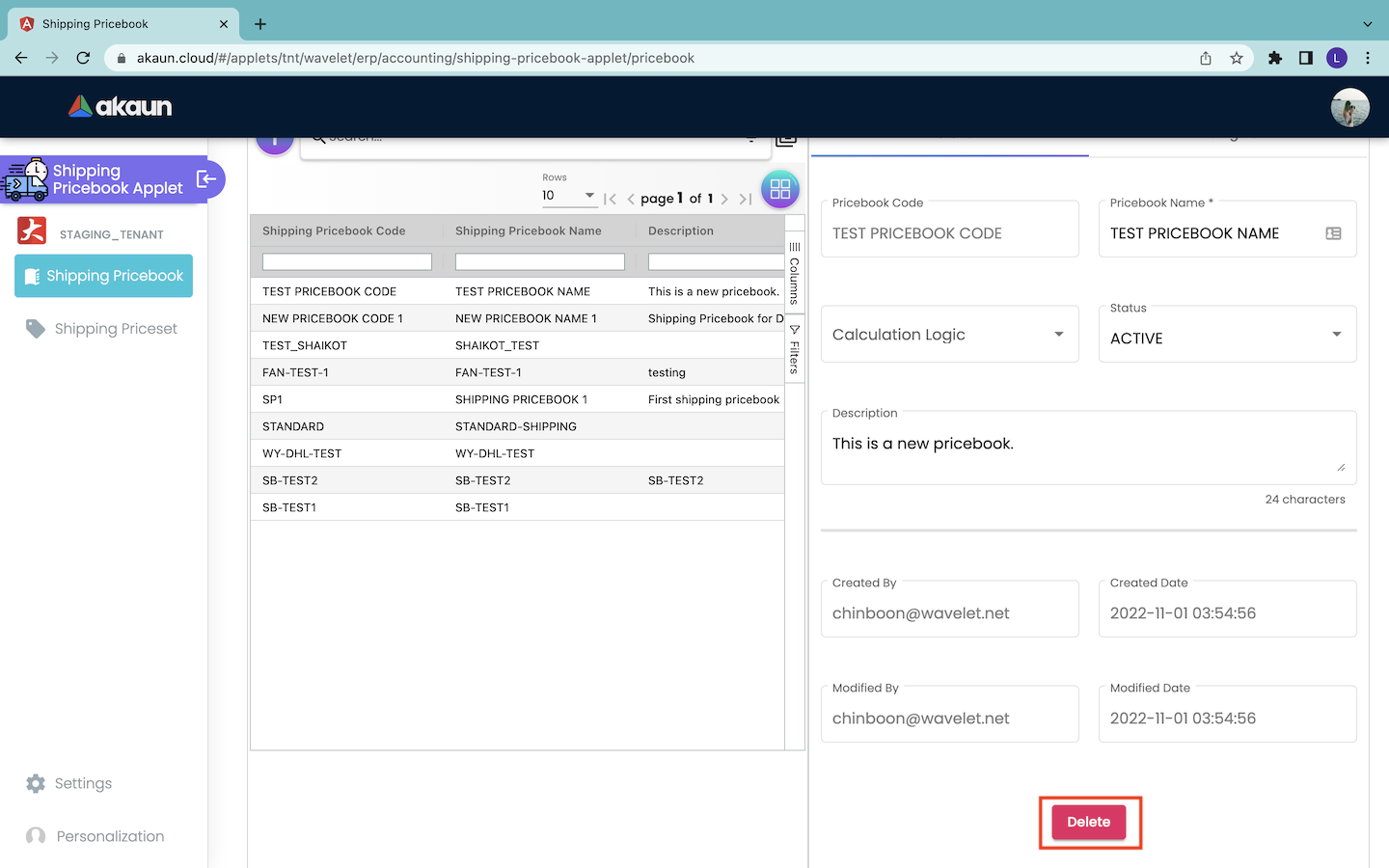
Task: Open a new browser tab
Action: [260, 24]
